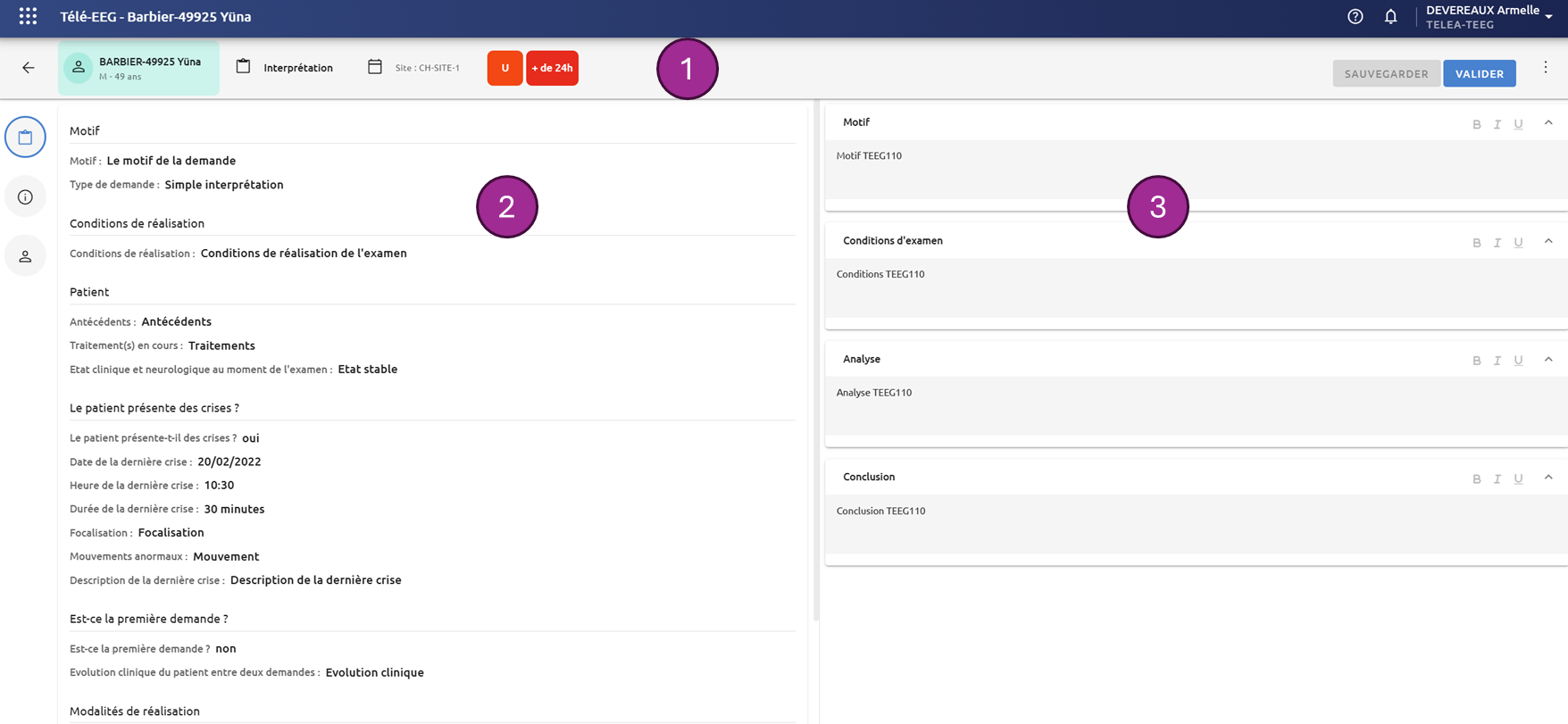The width and height of the screenshot is (1568, 724).
Task: Open the notifications bell
Action: click(1391, 16)
